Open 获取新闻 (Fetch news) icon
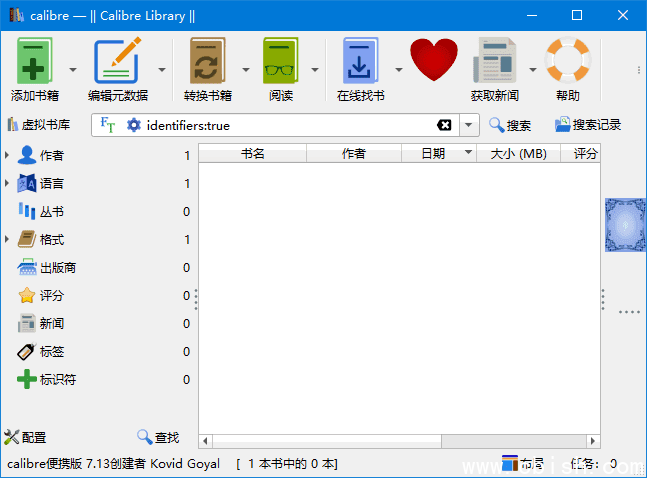This screenshot has height=478, width=647. (494, 63)
